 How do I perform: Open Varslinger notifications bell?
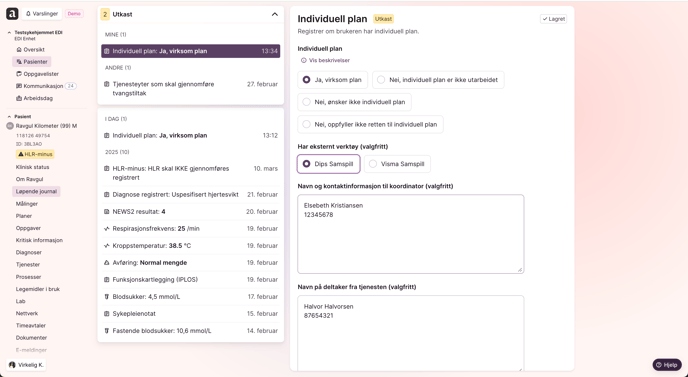pos(42,14)
